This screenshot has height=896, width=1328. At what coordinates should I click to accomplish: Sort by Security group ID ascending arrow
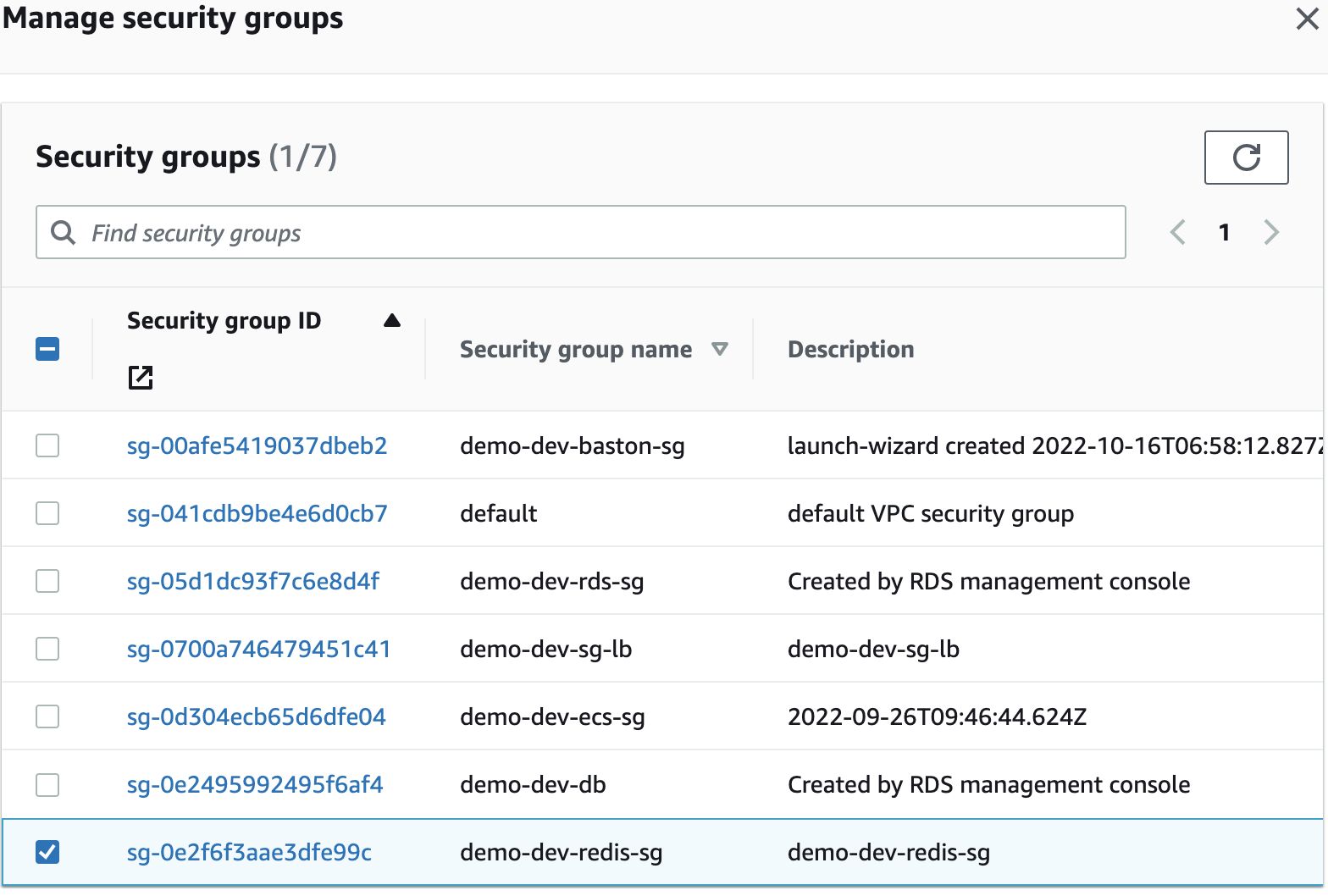pos(391,321)
